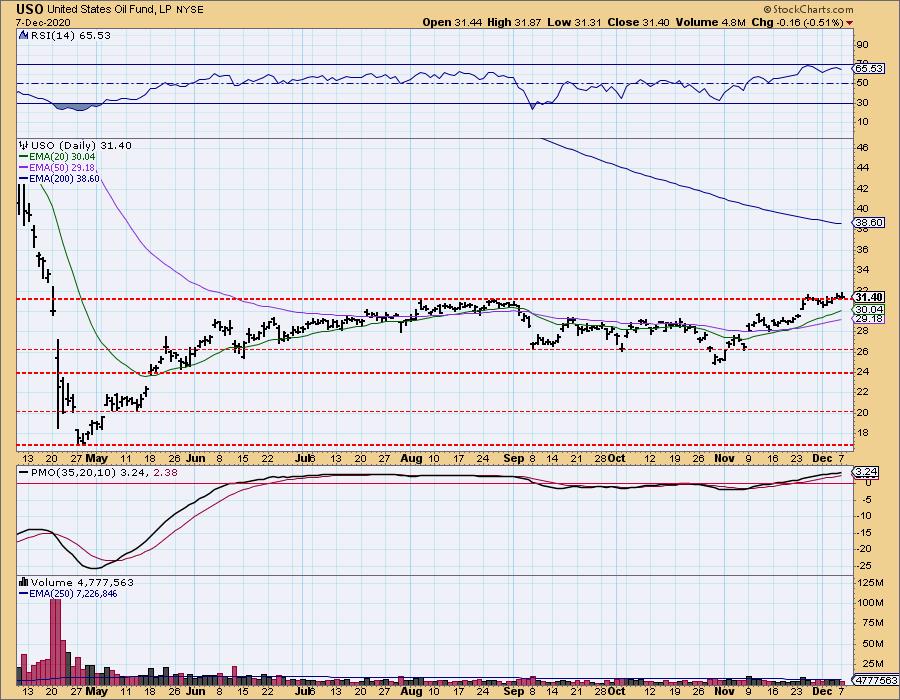Click the Open 31.44 value
The image size is (900, 700).
pos(453,22)
